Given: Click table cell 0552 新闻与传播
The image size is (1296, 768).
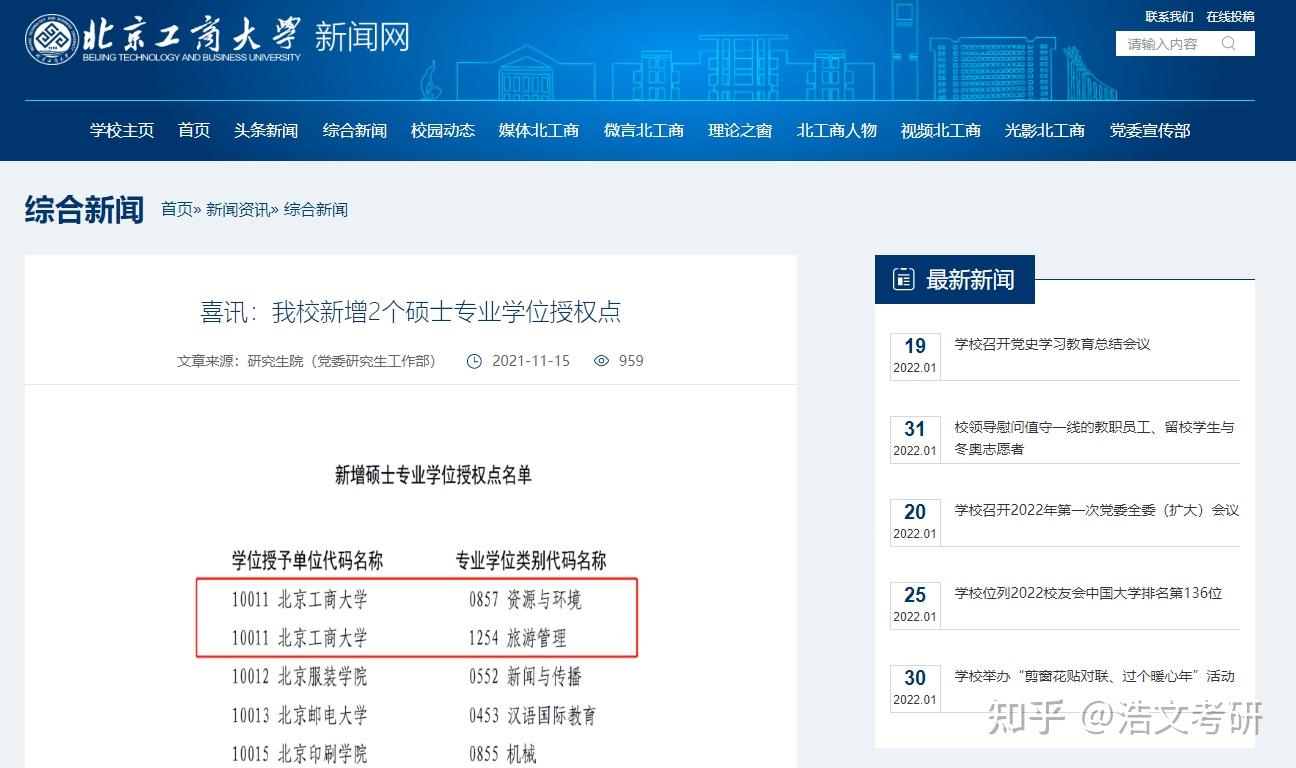Looking at the screenshot, I should 525,677.
